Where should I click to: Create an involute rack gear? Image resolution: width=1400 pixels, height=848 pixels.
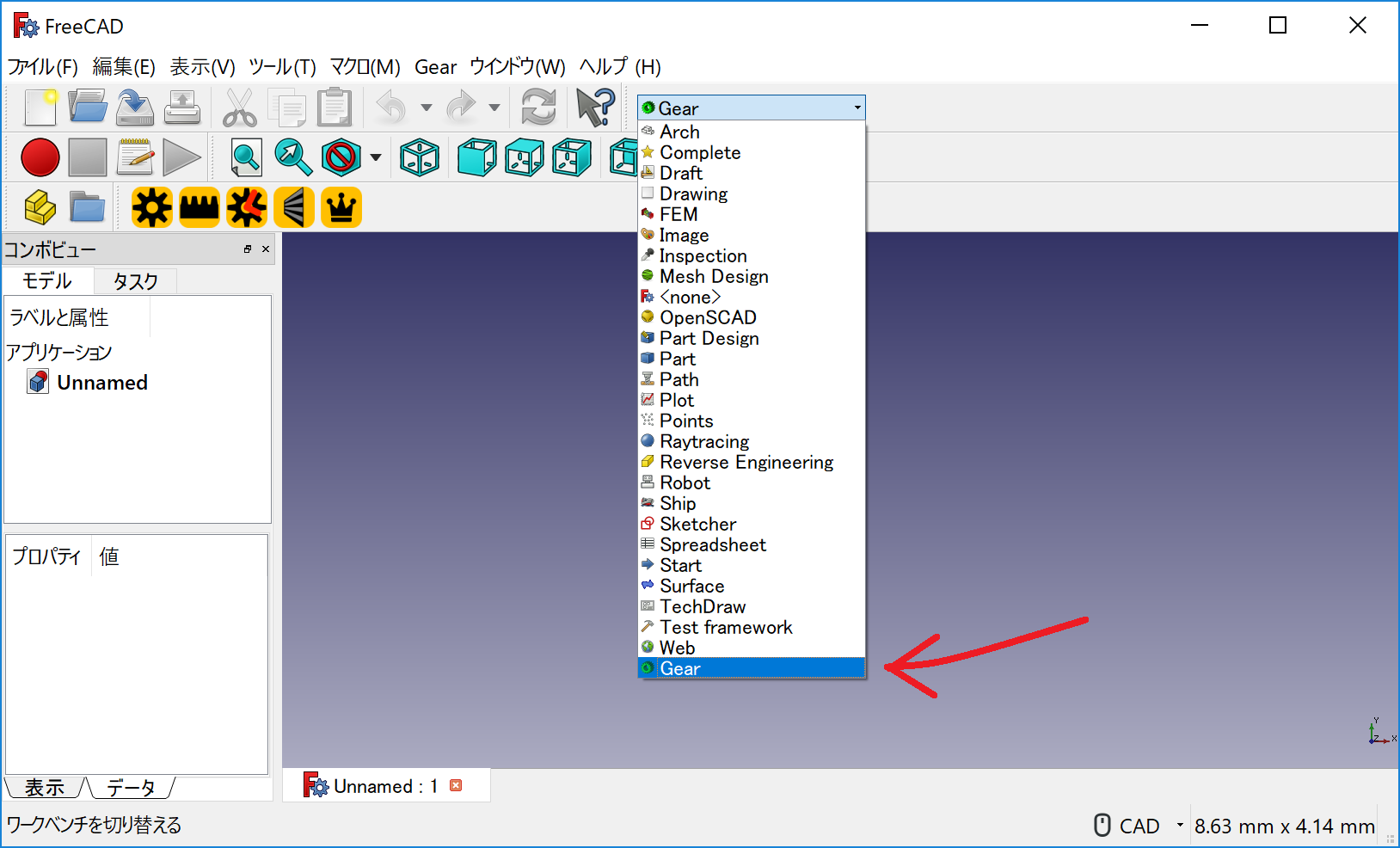200,207
